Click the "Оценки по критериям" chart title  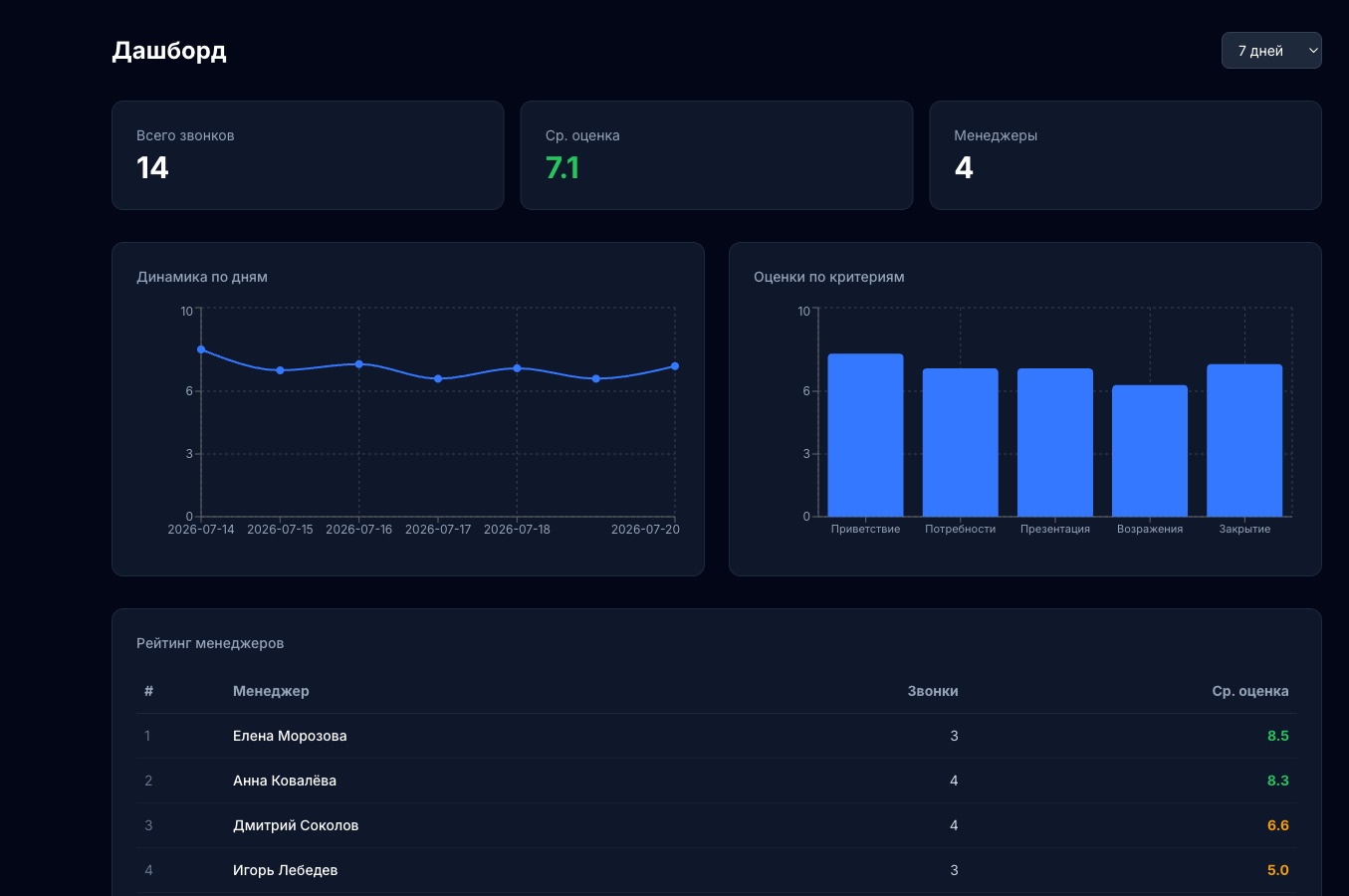[x=829, y=277]
